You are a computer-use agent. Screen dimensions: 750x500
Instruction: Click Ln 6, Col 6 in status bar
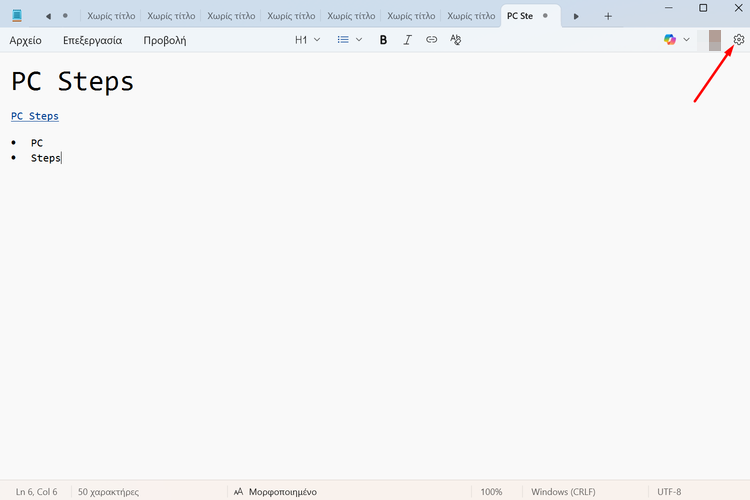tap(36, 491)
